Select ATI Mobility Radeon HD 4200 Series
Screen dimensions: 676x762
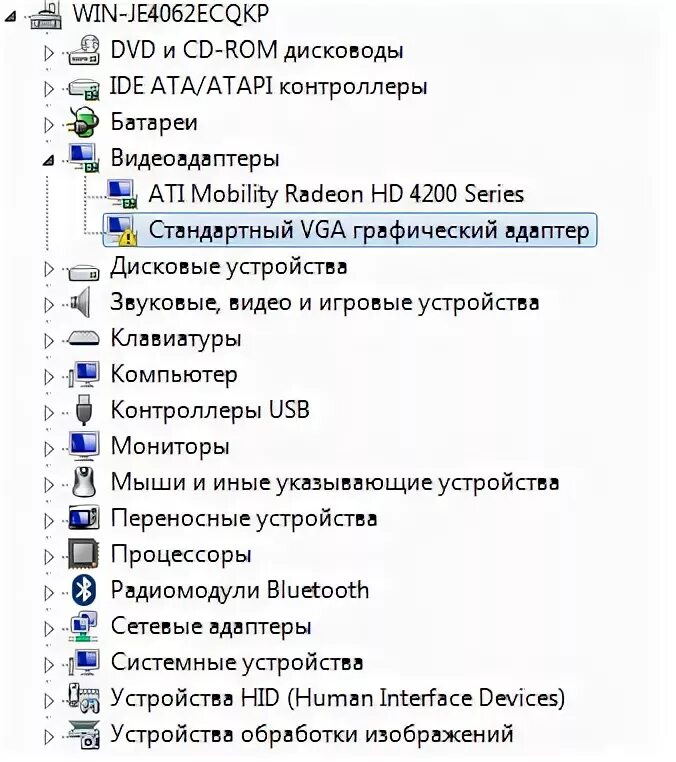336,194
